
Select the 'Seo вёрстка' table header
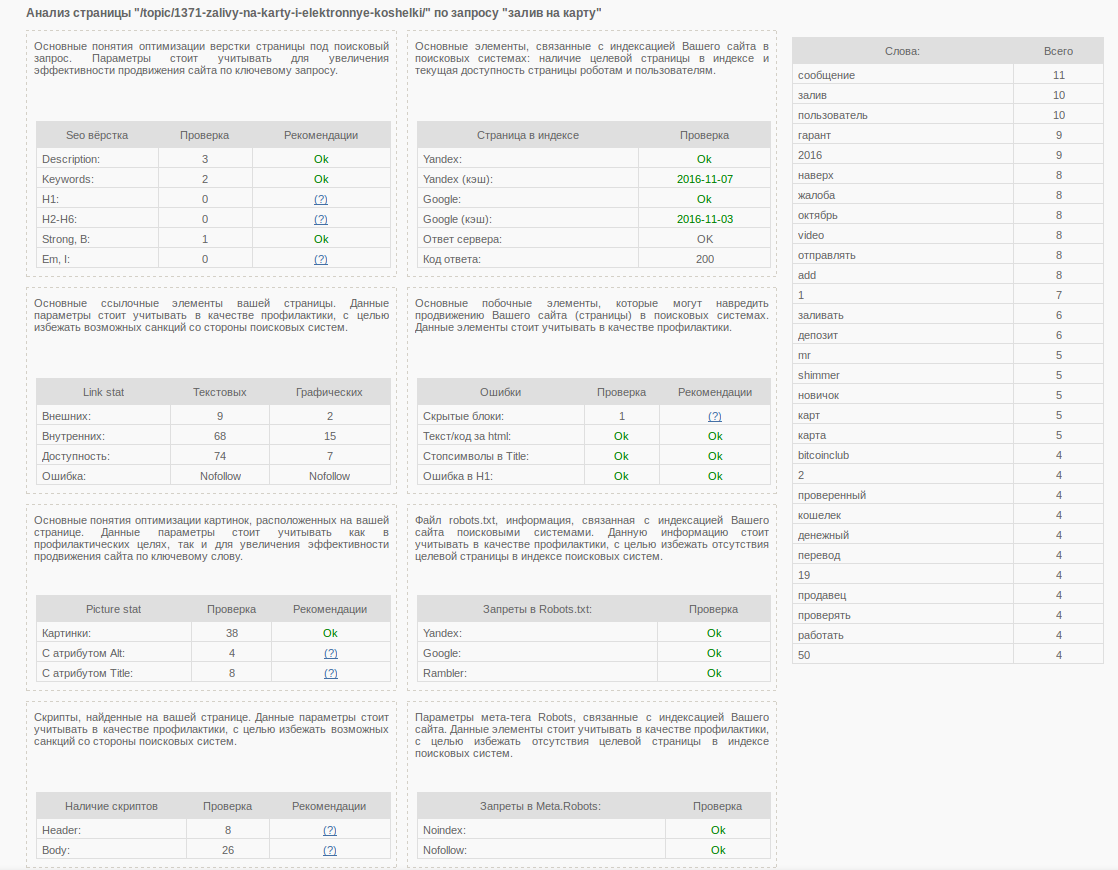[97, 135]
